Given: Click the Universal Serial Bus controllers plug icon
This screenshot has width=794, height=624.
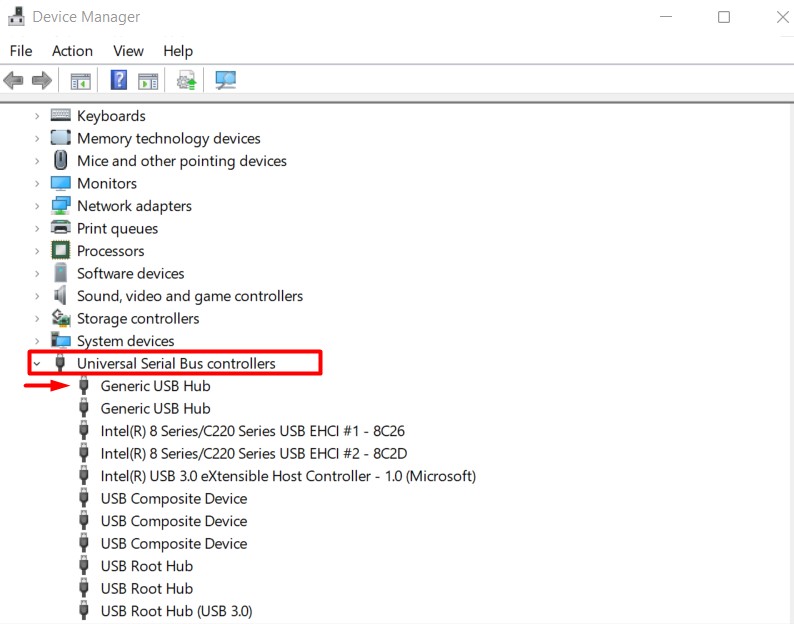Looking at the screenshot, I should (x=60, y=363).
